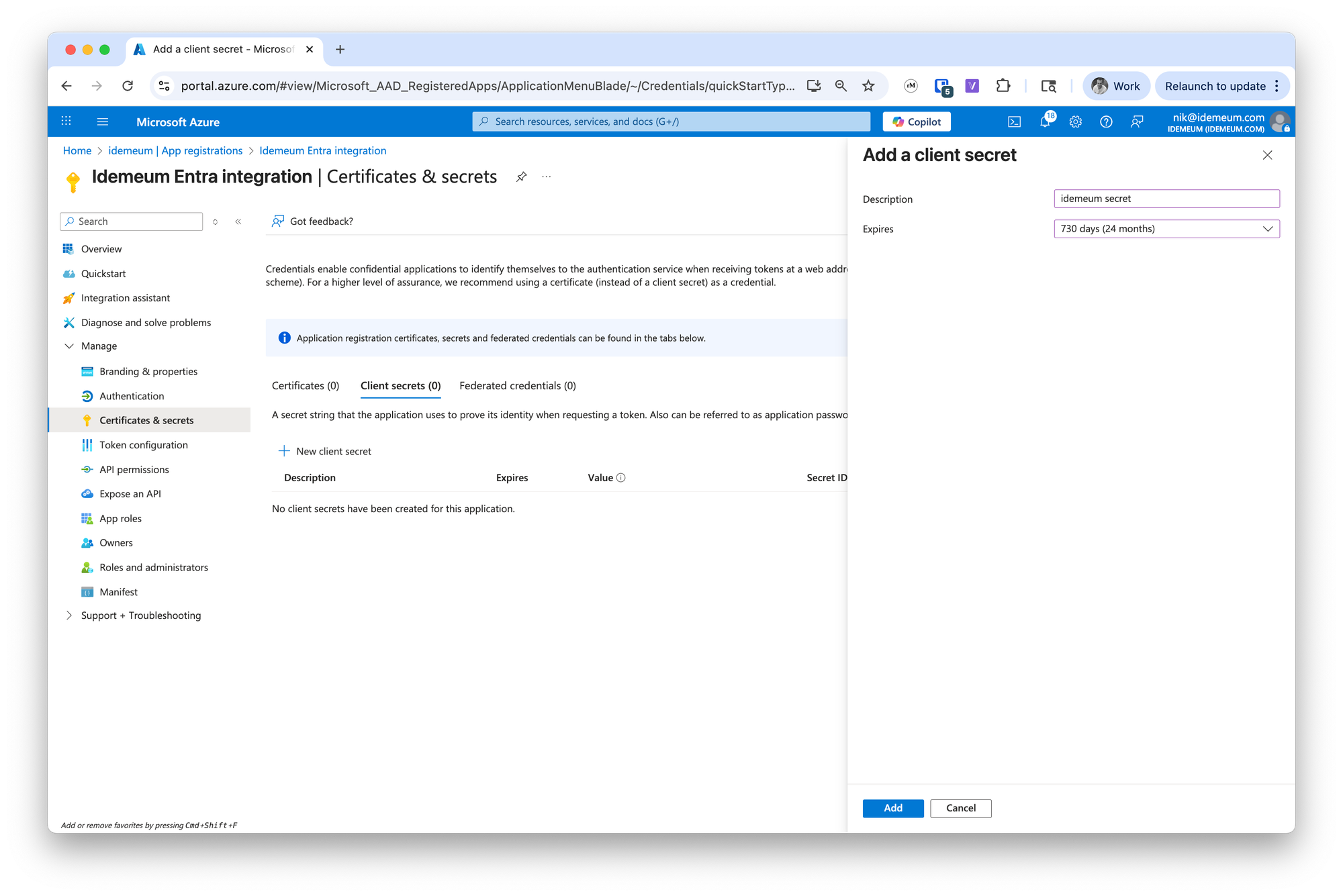Open the Expires dropdown
The height and width of the screenshot is (896, 1343).
click(x=1166, y=229)
